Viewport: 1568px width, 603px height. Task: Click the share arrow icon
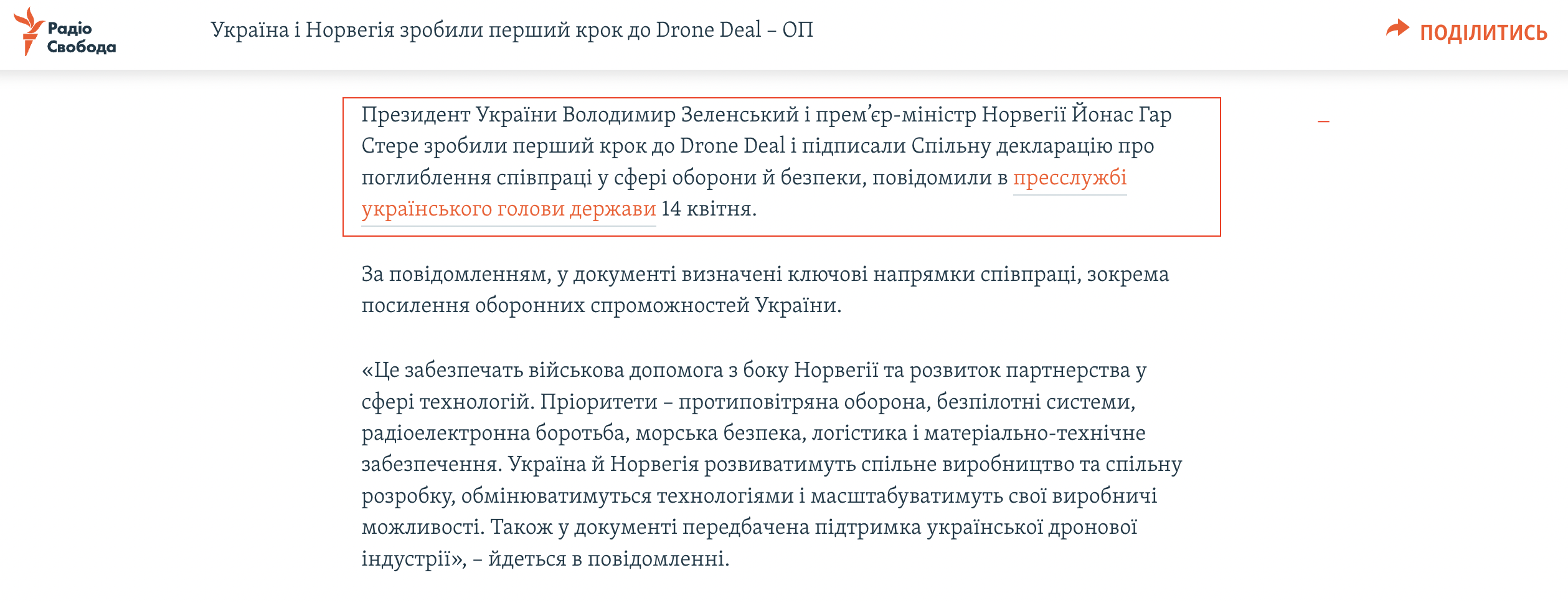(x=1397, y=29)
